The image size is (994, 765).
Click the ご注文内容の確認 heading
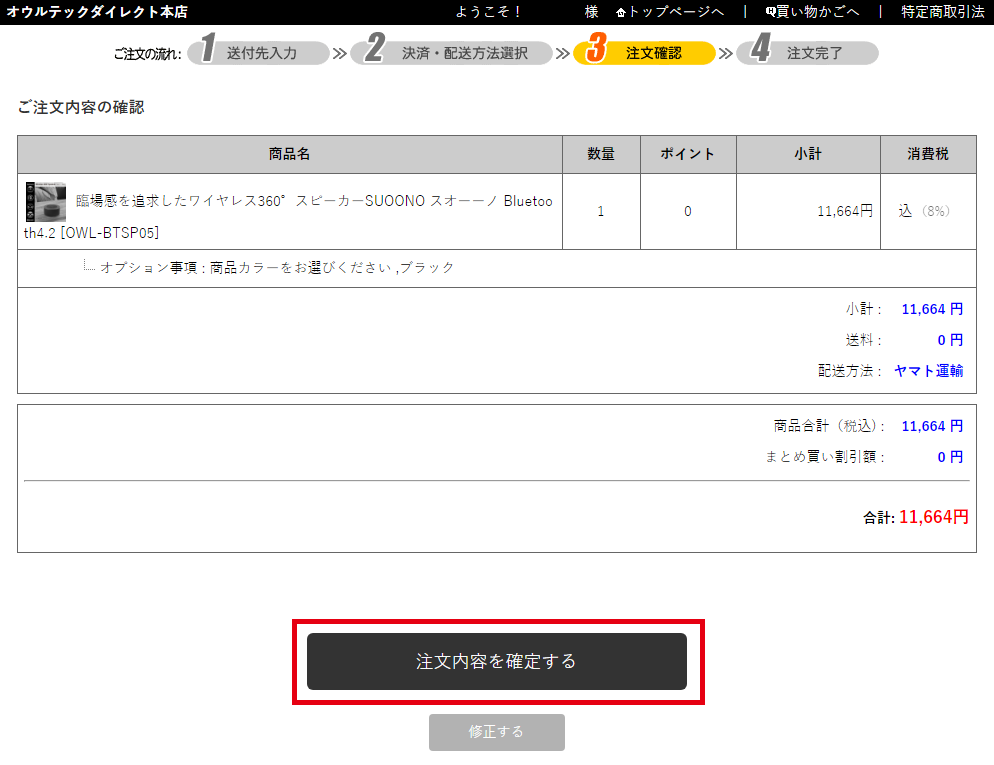81,107
